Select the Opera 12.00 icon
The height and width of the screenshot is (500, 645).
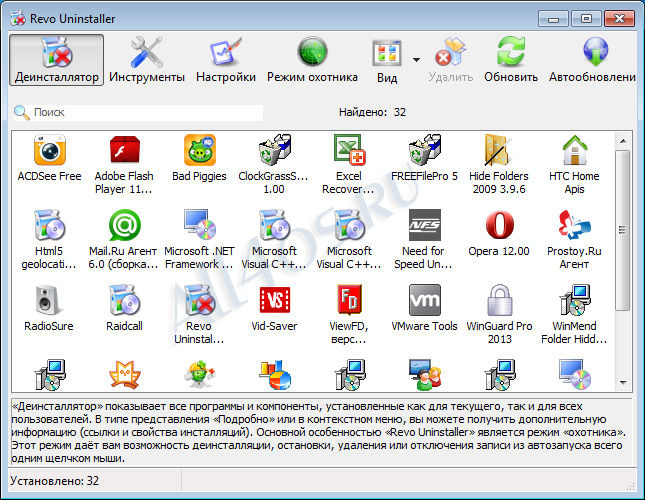point(499,225)
